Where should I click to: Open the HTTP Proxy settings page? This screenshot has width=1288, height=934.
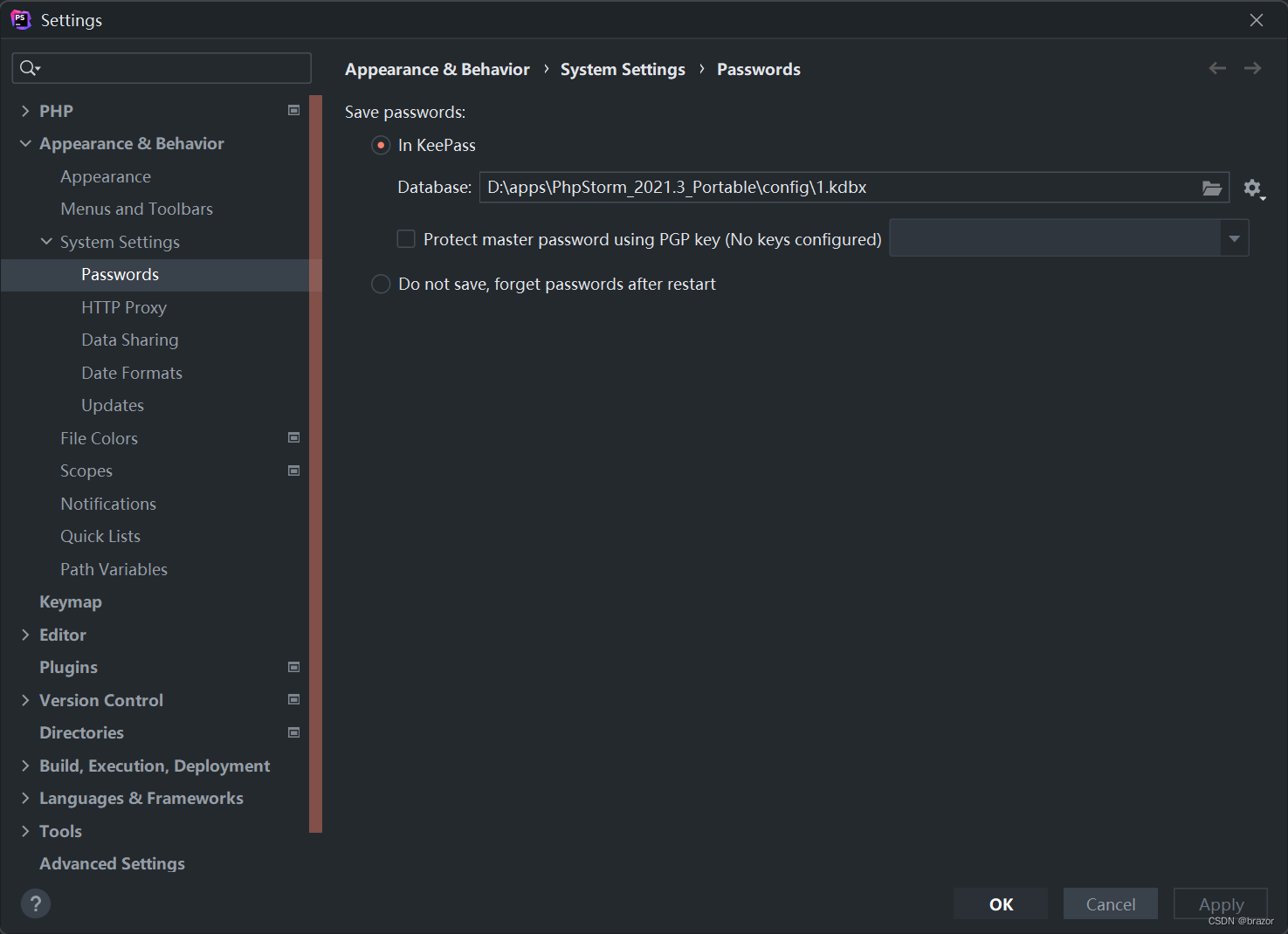(x=124, y=307)
